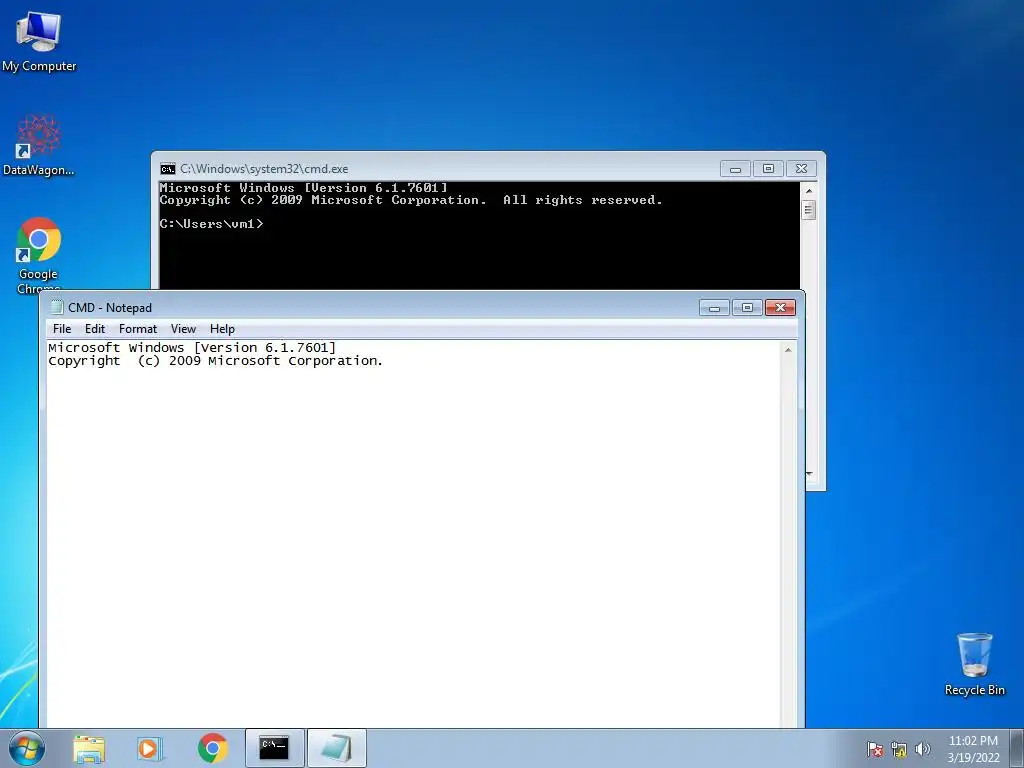Click the Notepad scrollbar up arrow
The width and height of the screenshot is (1024, 768).
[x=788, y=350]
